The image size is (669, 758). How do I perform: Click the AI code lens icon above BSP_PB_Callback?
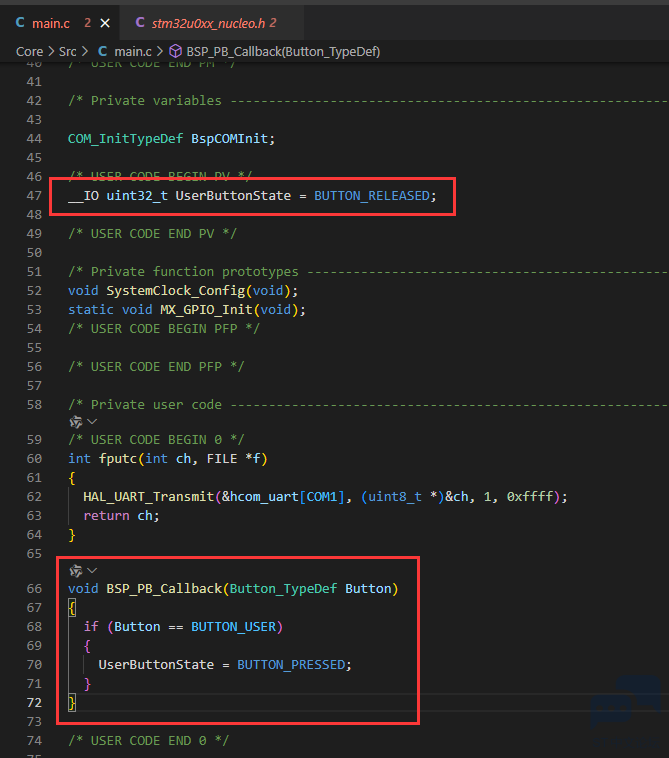(75, 570)
